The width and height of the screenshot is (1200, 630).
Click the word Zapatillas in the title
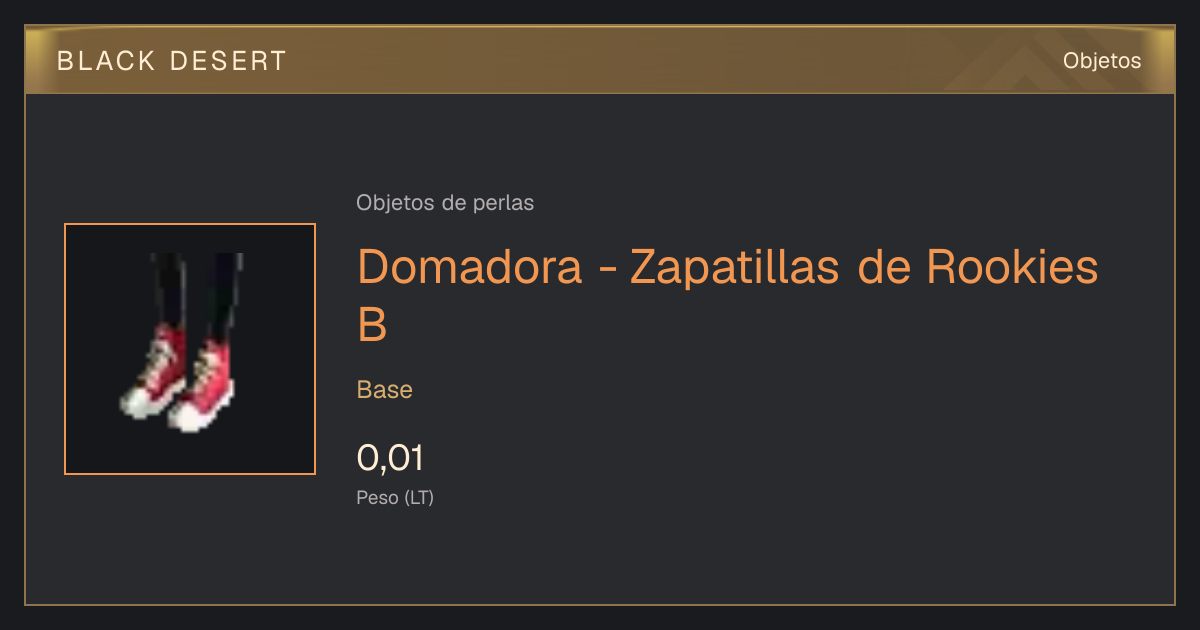coord(737,266)
